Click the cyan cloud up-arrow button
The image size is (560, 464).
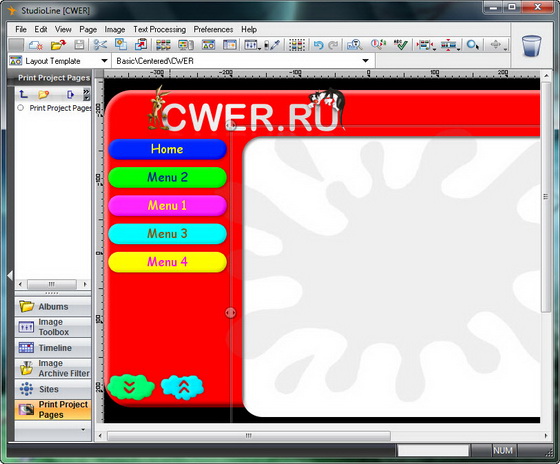(x=182, y=387)
